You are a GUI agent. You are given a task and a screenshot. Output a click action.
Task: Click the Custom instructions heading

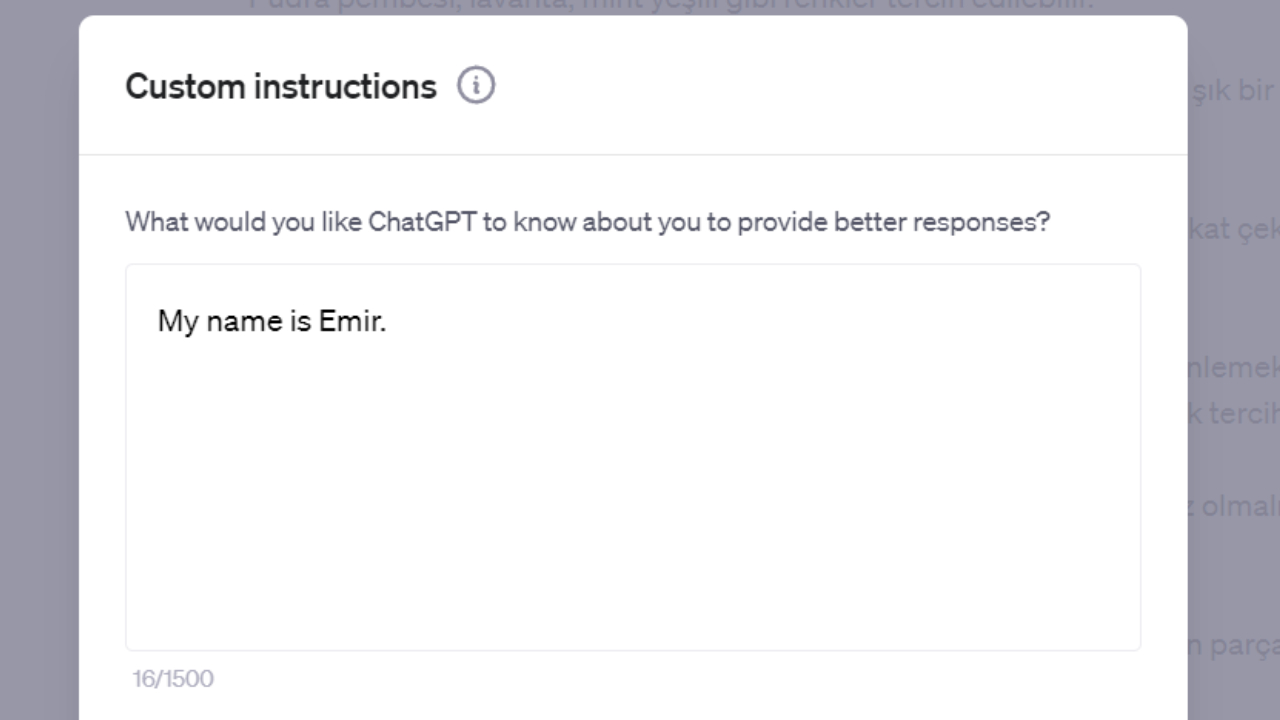pos(280,87)
